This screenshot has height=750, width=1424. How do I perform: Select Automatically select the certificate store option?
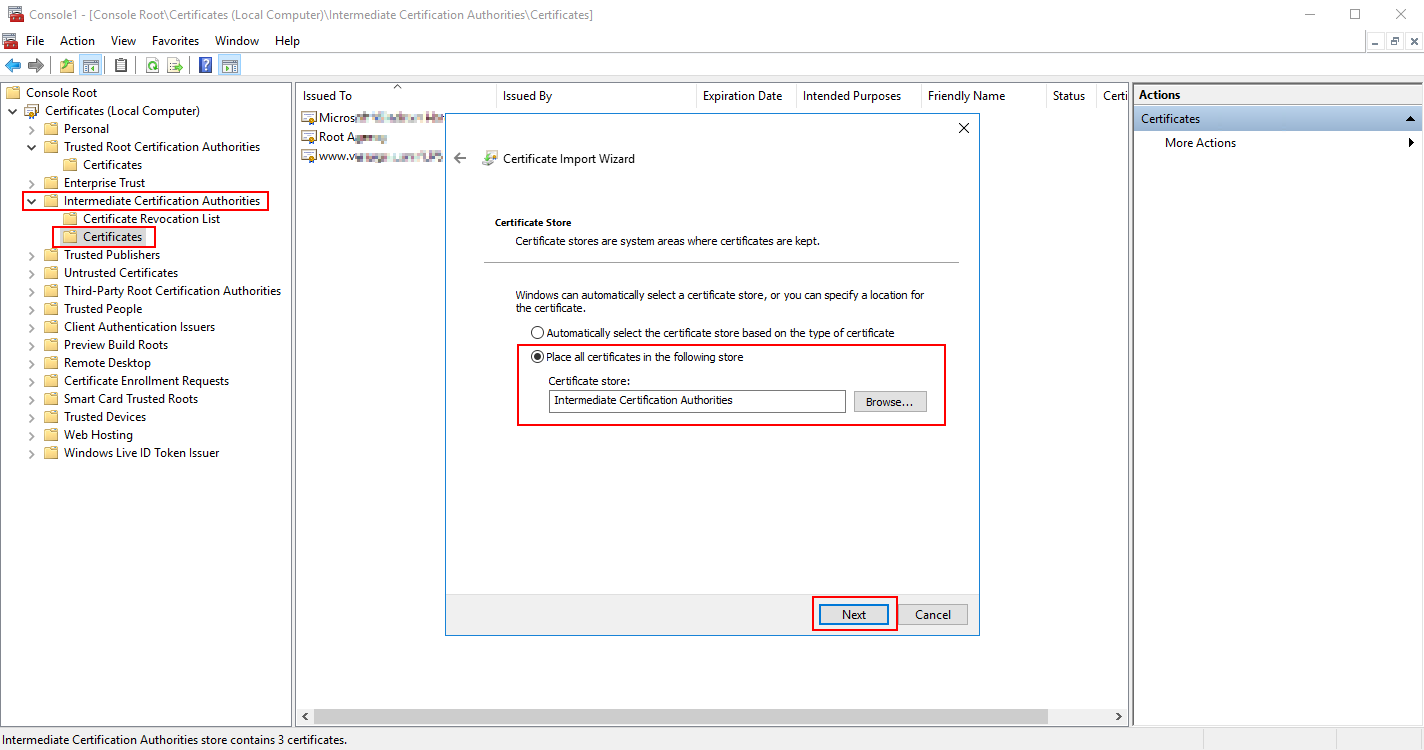pyautogui.click(x=538, y=332)
